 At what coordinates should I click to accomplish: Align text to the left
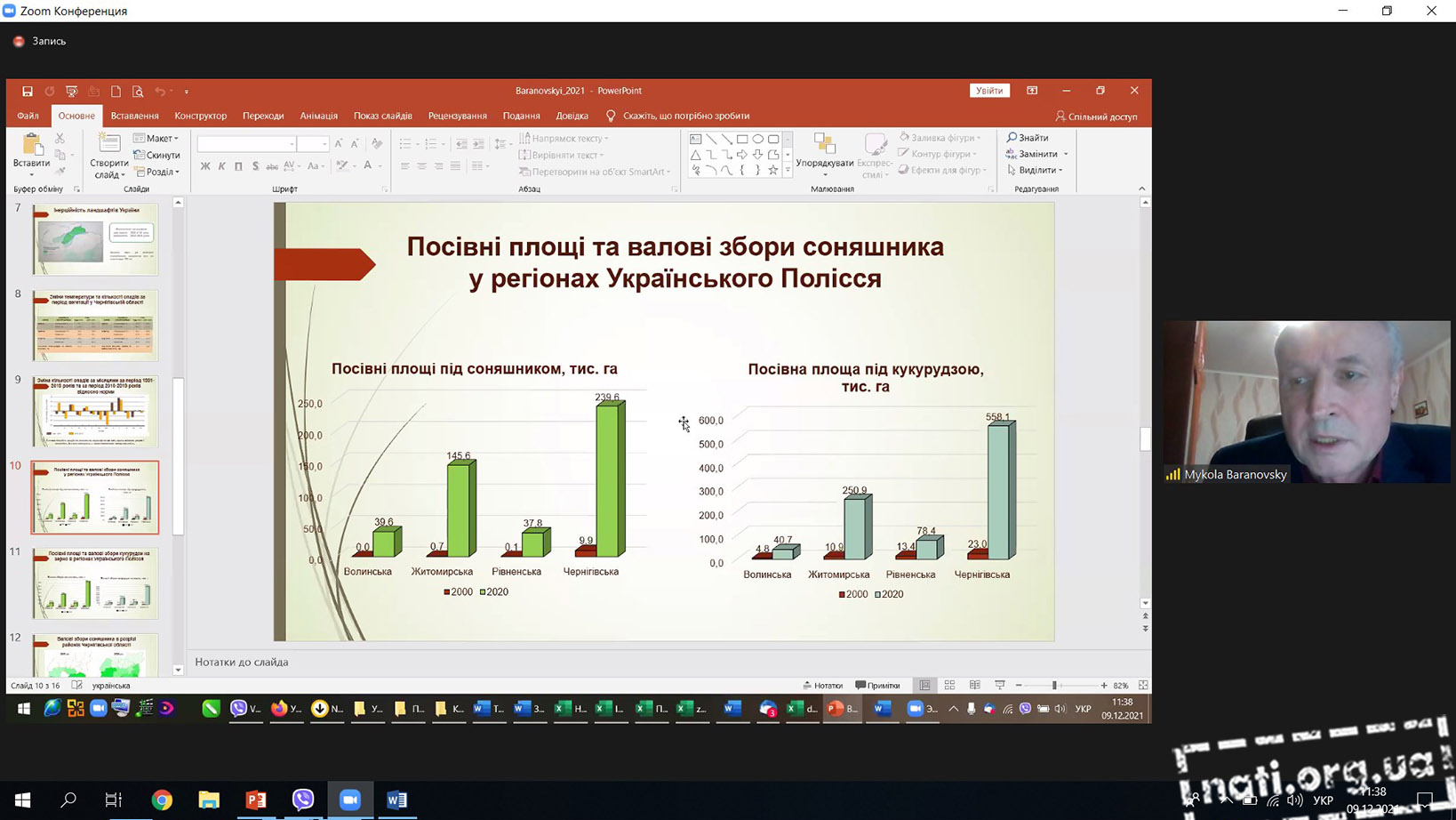click(405, 166)
